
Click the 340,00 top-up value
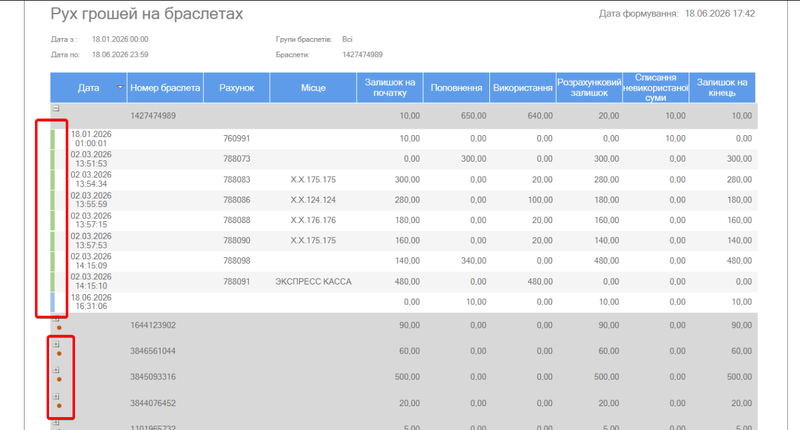(x=473, y=261)
